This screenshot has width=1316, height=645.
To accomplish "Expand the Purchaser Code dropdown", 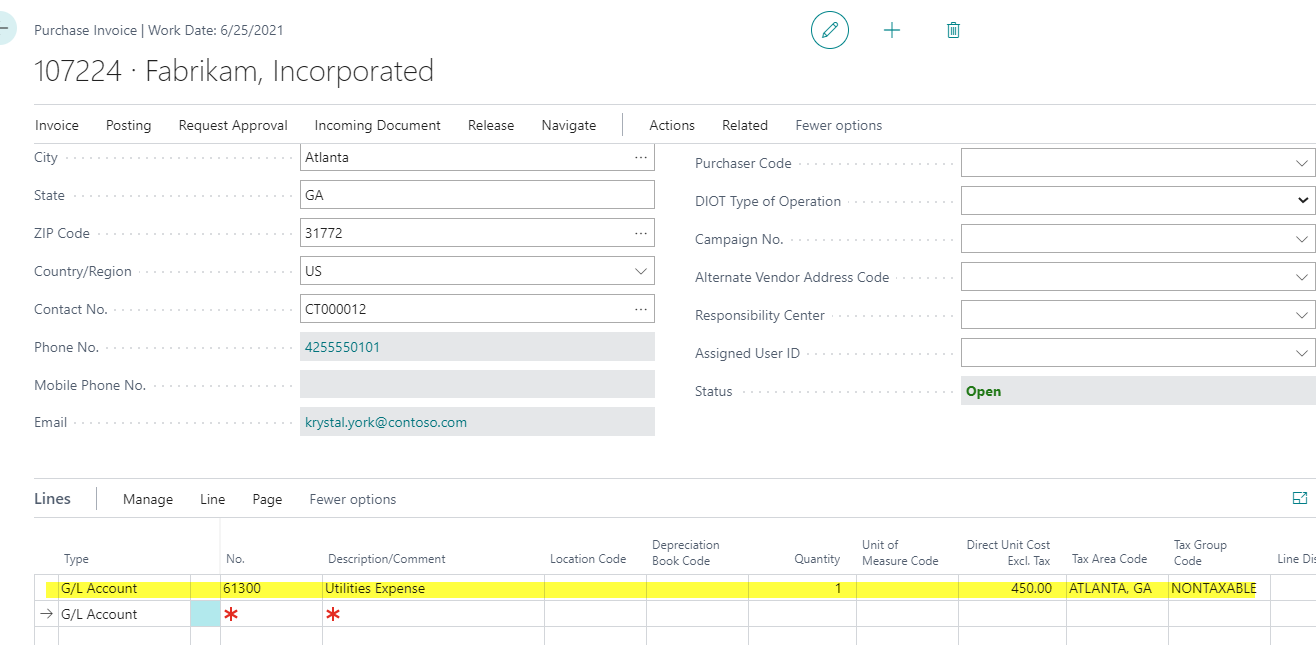I will [x=1302, y=163].
